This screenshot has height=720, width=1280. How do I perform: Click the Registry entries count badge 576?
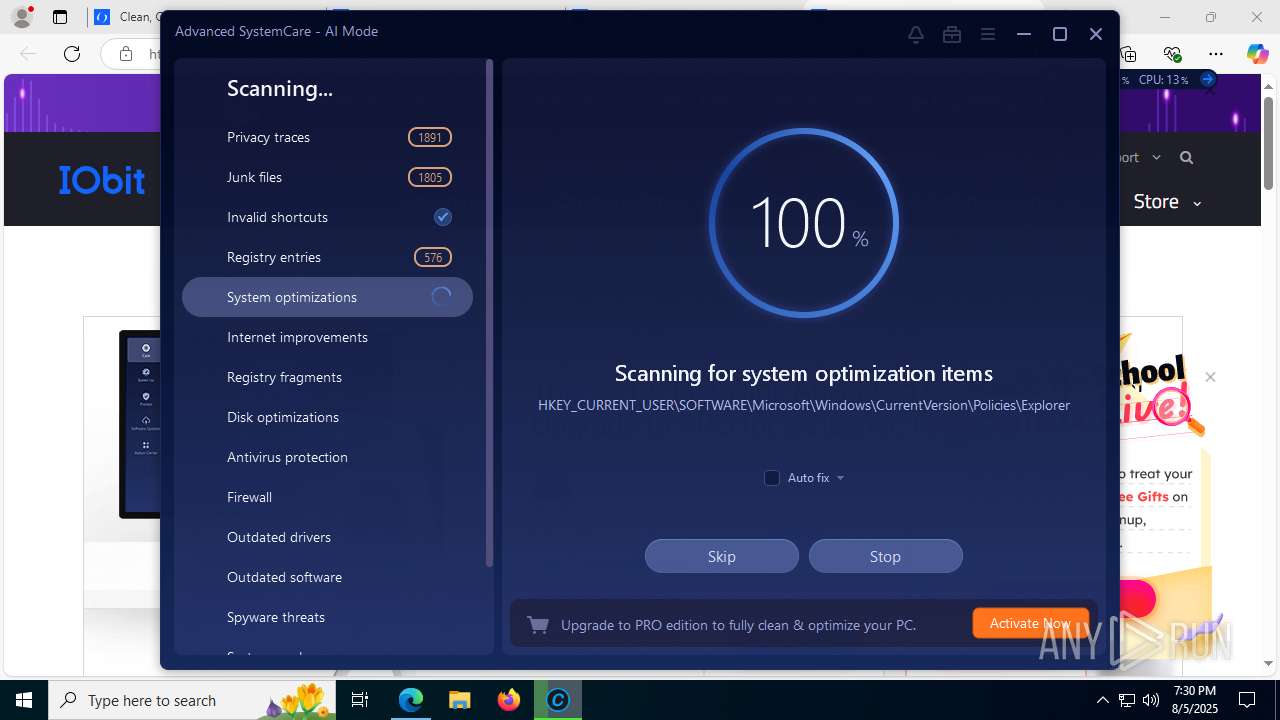[433, 257]
